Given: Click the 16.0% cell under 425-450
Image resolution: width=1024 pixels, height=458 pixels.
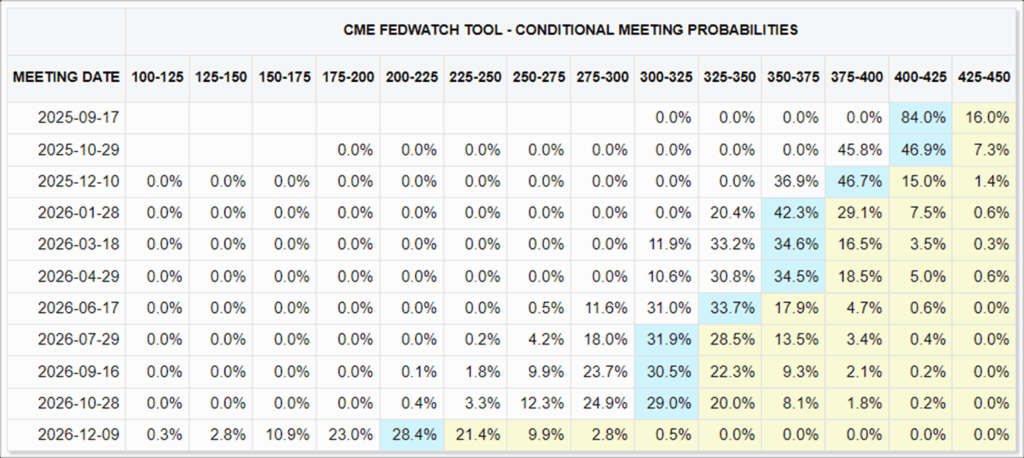Looking at the screenshot, I should [984, 118].
